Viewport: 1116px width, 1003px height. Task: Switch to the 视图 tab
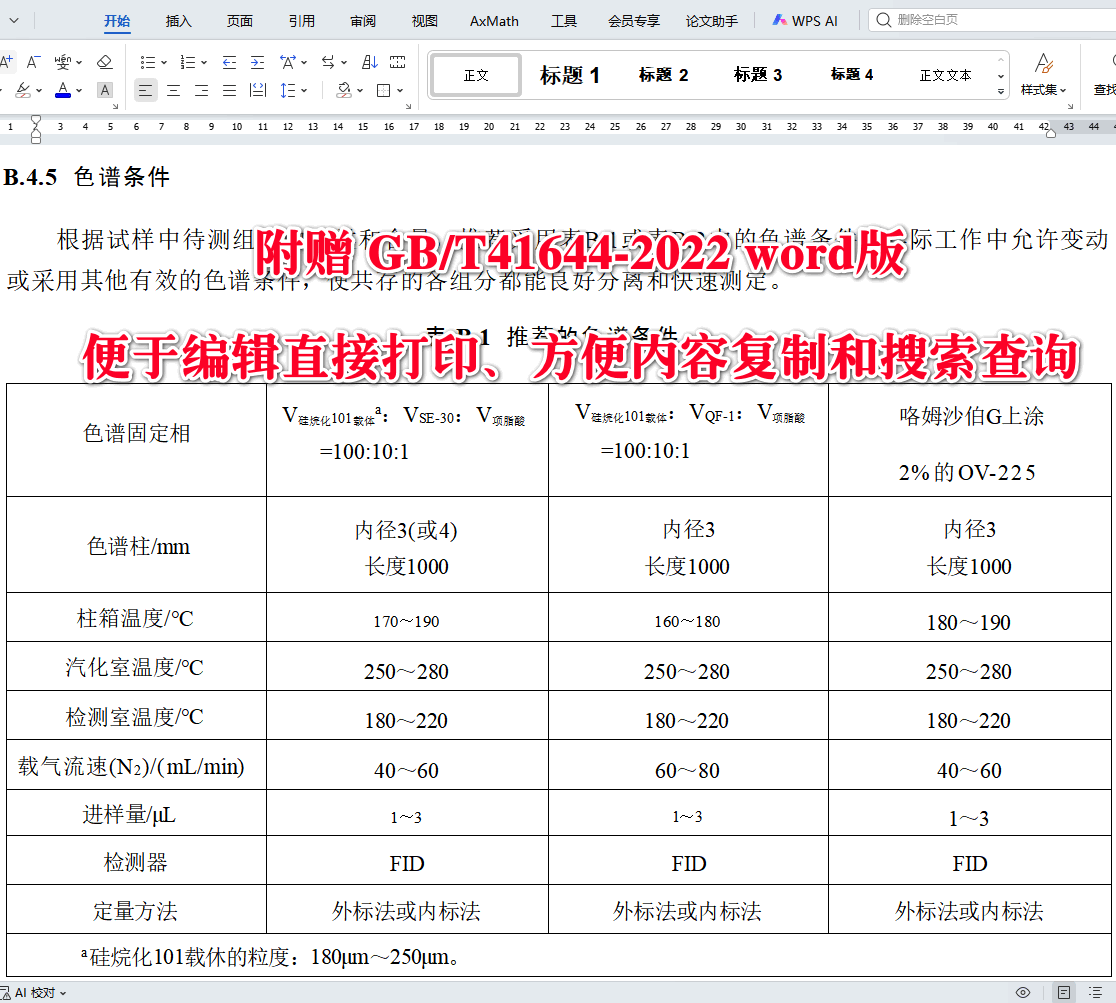point(424,21)
